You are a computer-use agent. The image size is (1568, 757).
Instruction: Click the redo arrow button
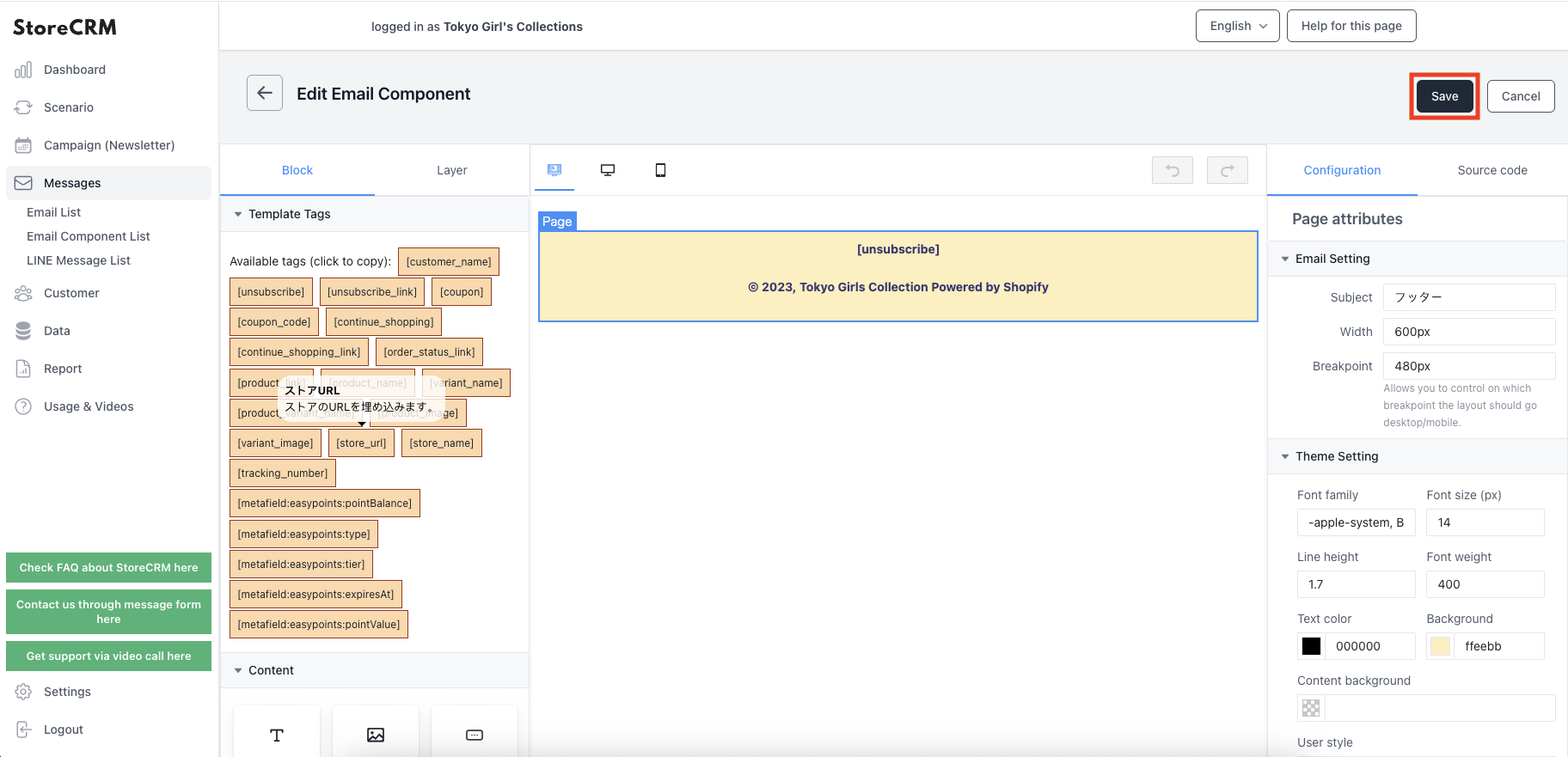pyautogui.click(x=1228, y=170)
